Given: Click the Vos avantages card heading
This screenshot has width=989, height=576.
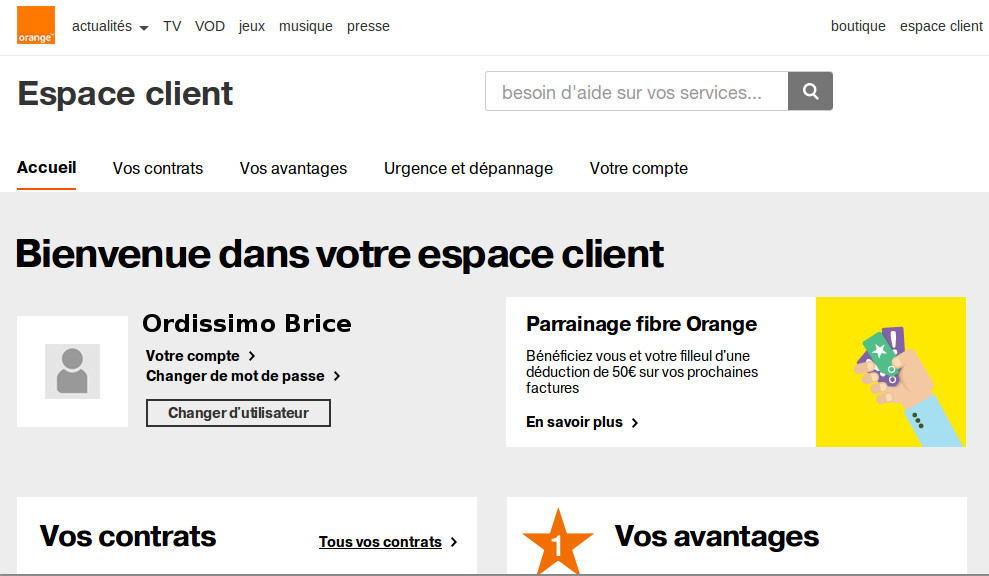Looking at the screenshot, I should (x=717, y=537).
